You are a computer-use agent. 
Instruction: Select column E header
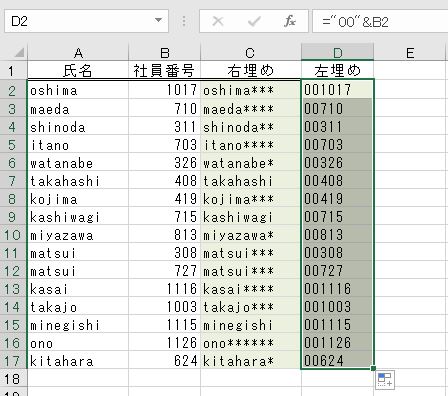(410, 53)
